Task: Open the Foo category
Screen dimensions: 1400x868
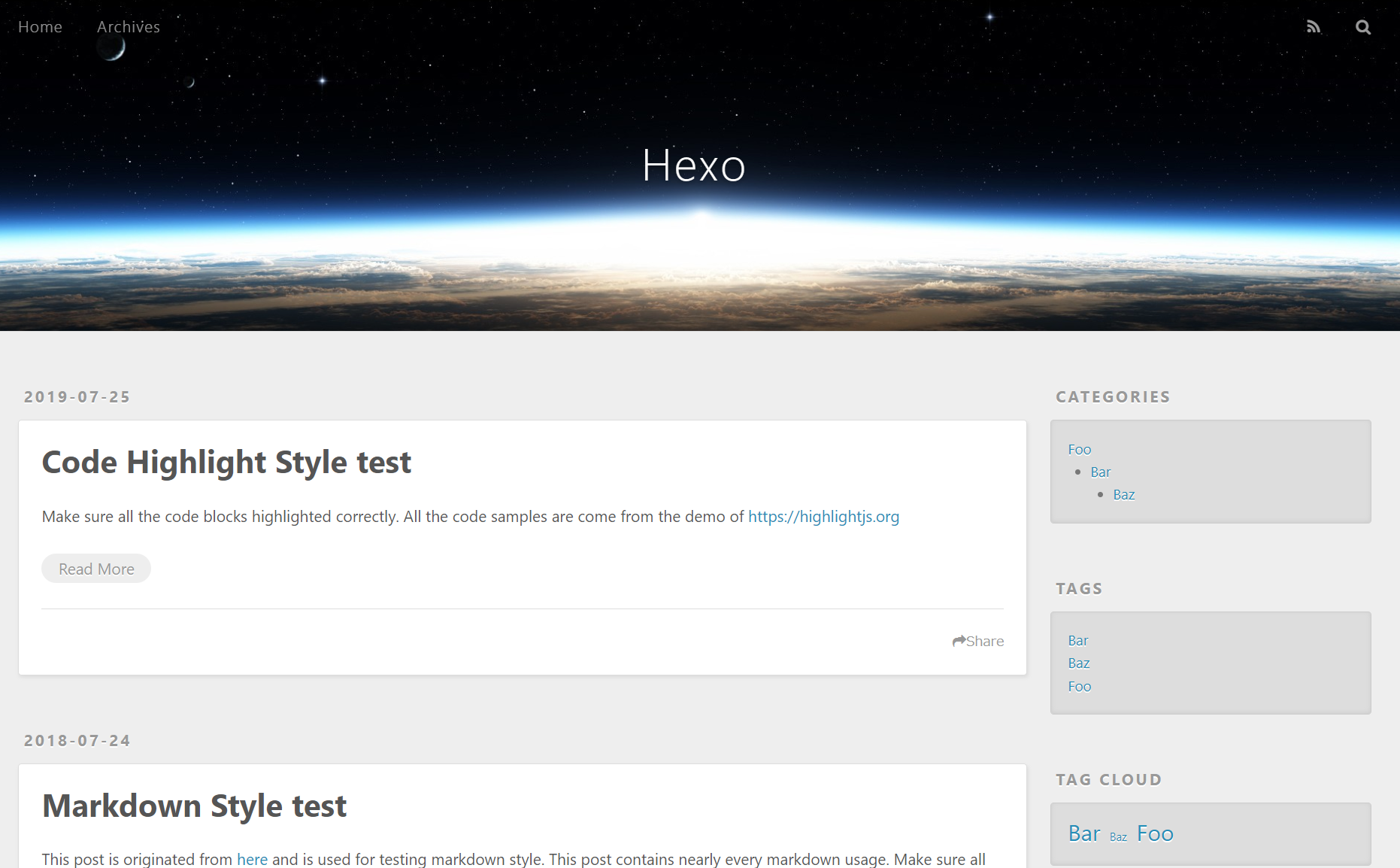Action: tap(1080, 450)
